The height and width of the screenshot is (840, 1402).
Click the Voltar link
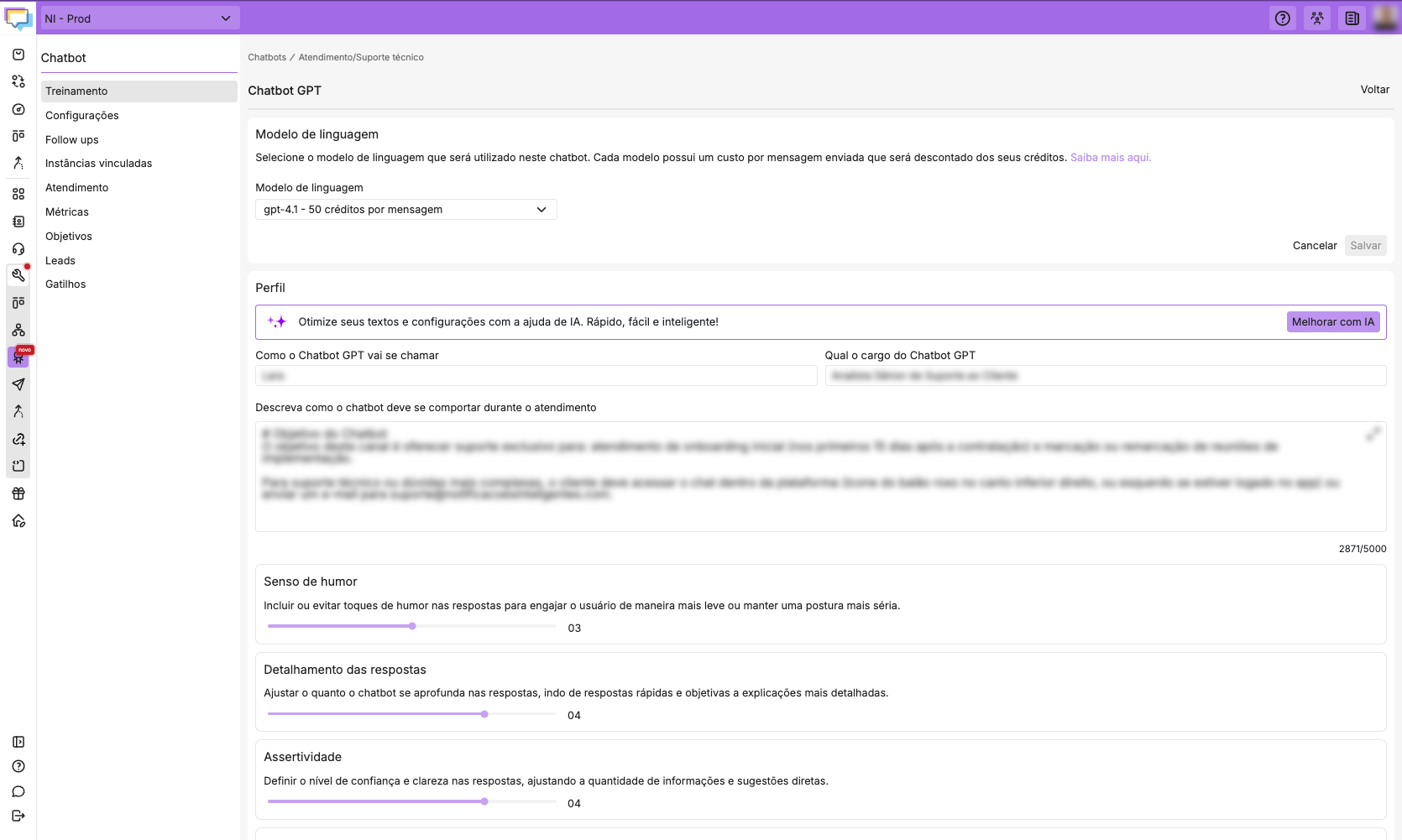tap(1374, 90)
